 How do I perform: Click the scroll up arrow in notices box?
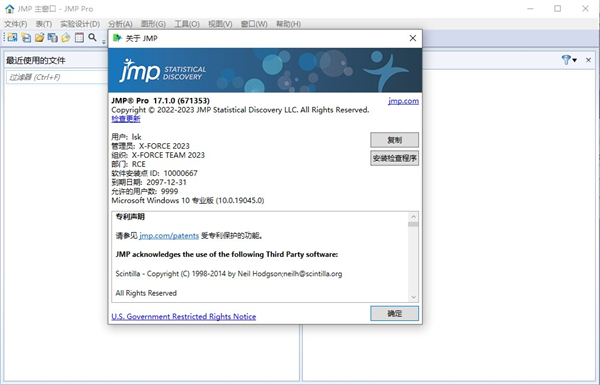click(413, 216)
